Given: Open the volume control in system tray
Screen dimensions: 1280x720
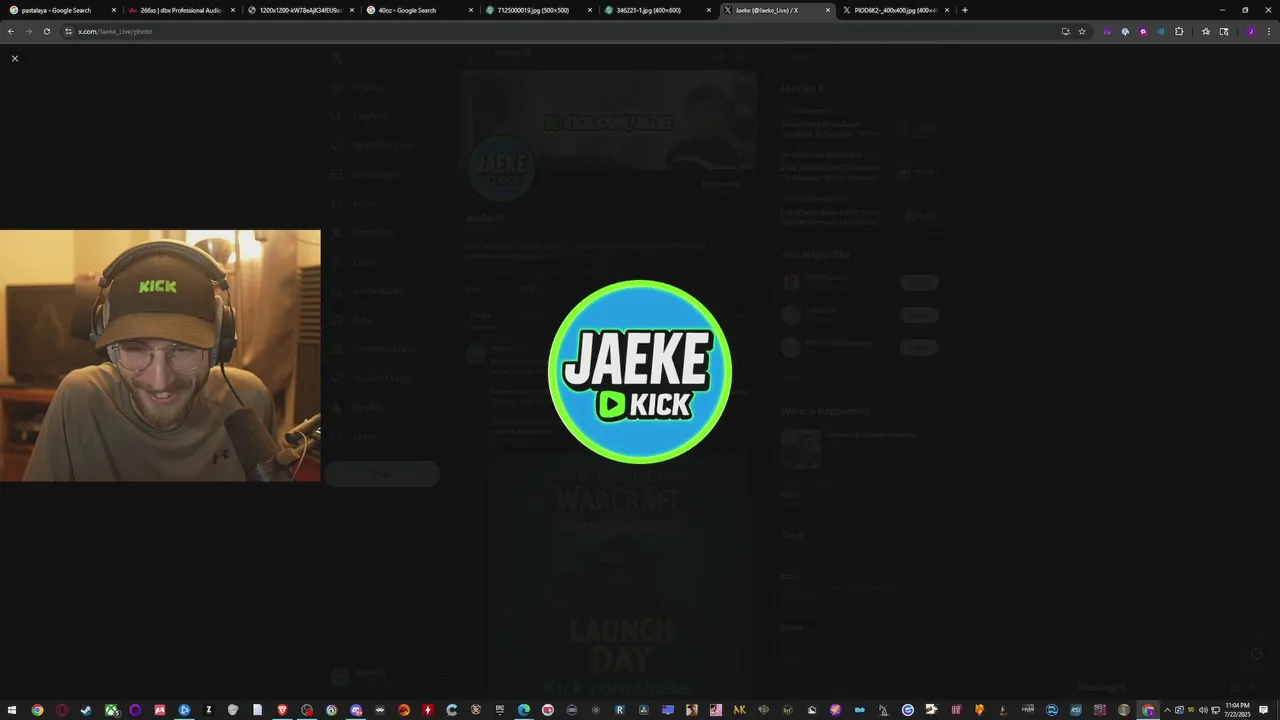Looking at the screenshot, I should [x=1202, y=710].
